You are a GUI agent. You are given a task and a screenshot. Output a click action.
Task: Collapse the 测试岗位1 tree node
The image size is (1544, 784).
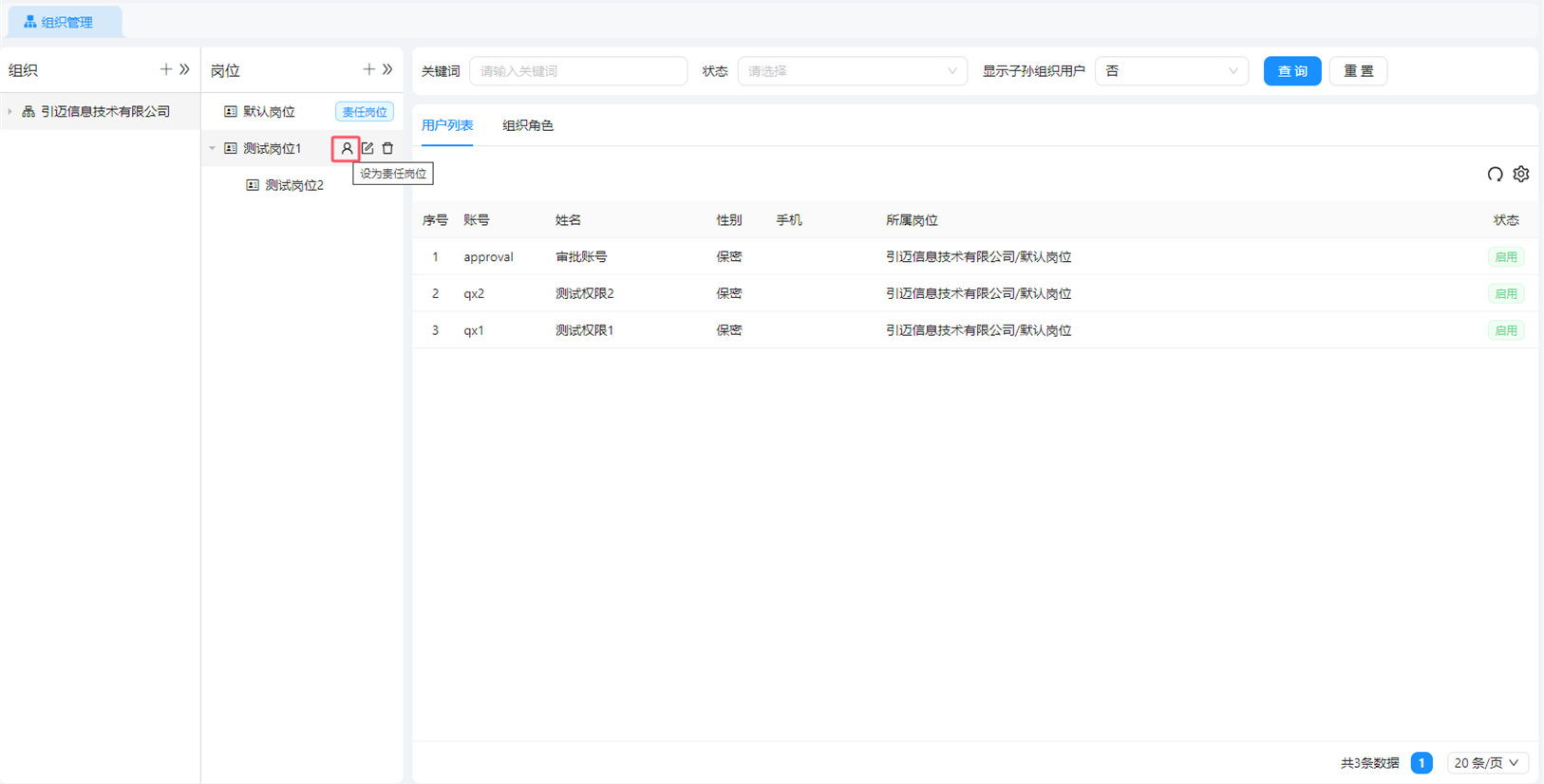tap(213, 149)
